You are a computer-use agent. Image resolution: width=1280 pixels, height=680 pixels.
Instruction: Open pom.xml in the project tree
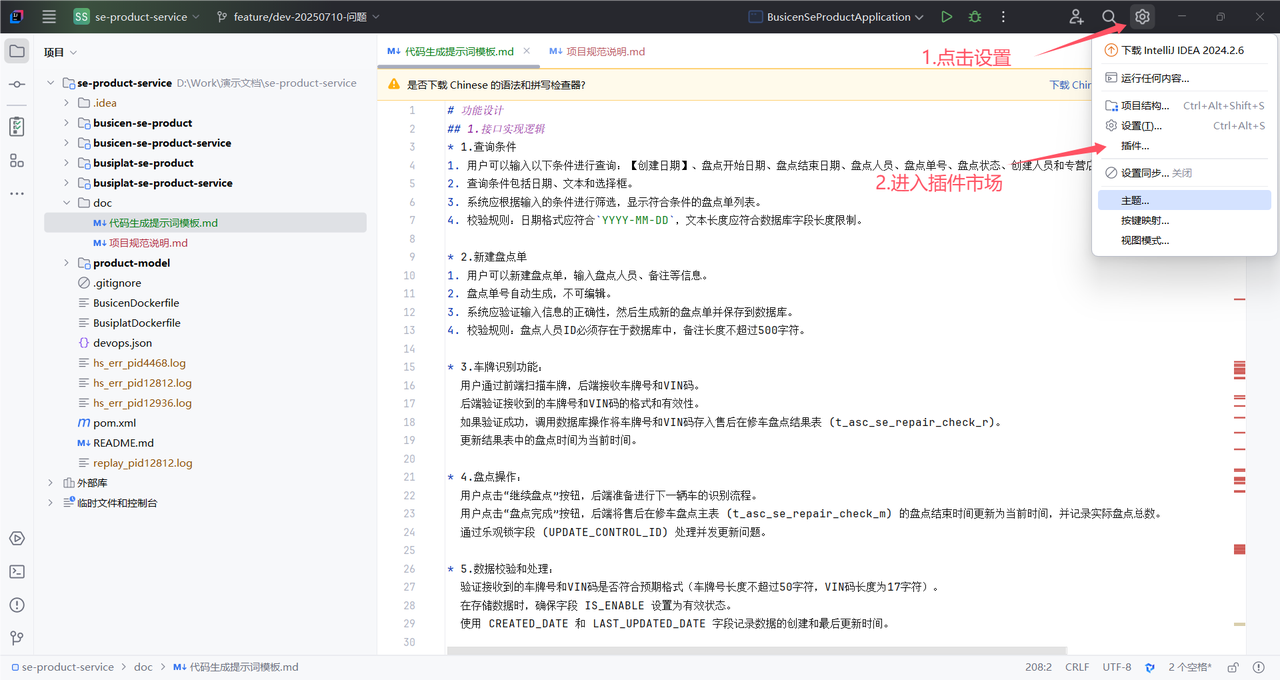pos(114,423)
